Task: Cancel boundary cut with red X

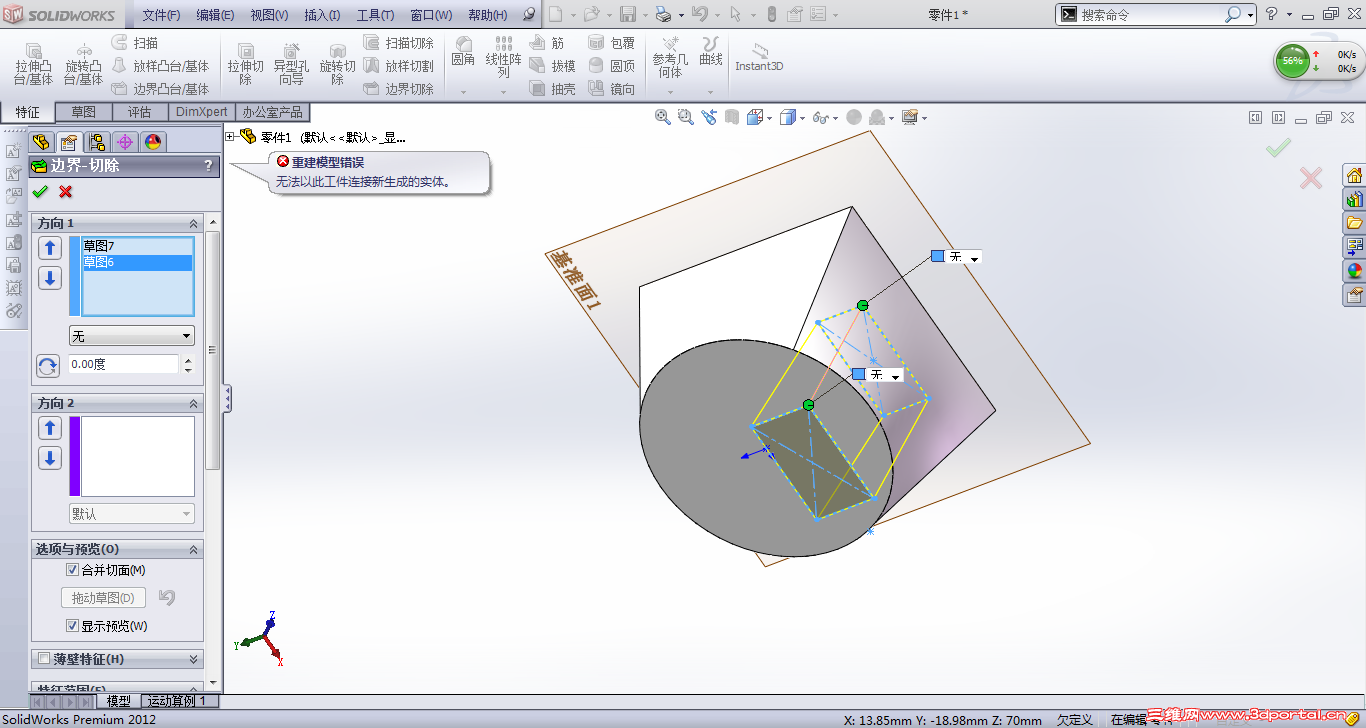Action: (66, 191)
